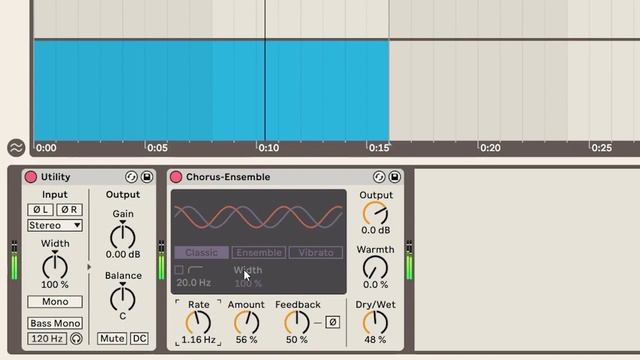Click the chorus LFO waveform display

[258, 217]
